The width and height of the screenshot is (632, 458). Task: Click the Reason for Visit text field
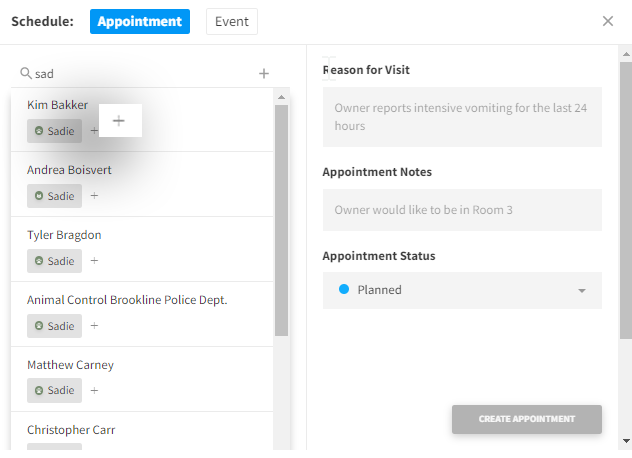[x=462, y=118]
